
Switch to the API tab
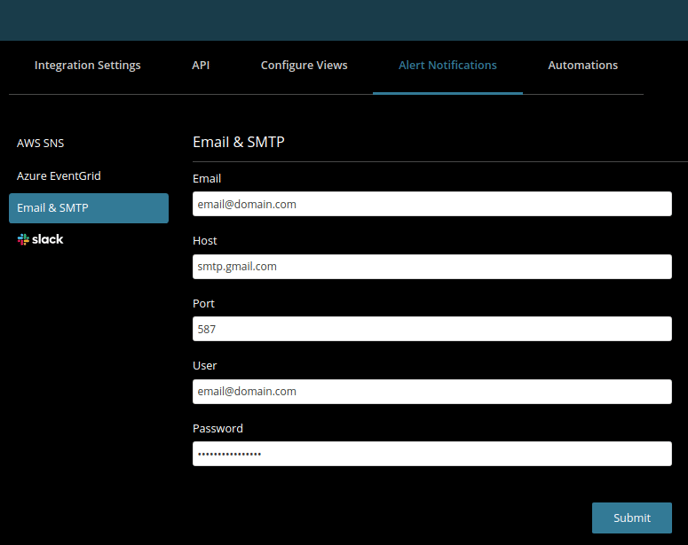(201, 65)
